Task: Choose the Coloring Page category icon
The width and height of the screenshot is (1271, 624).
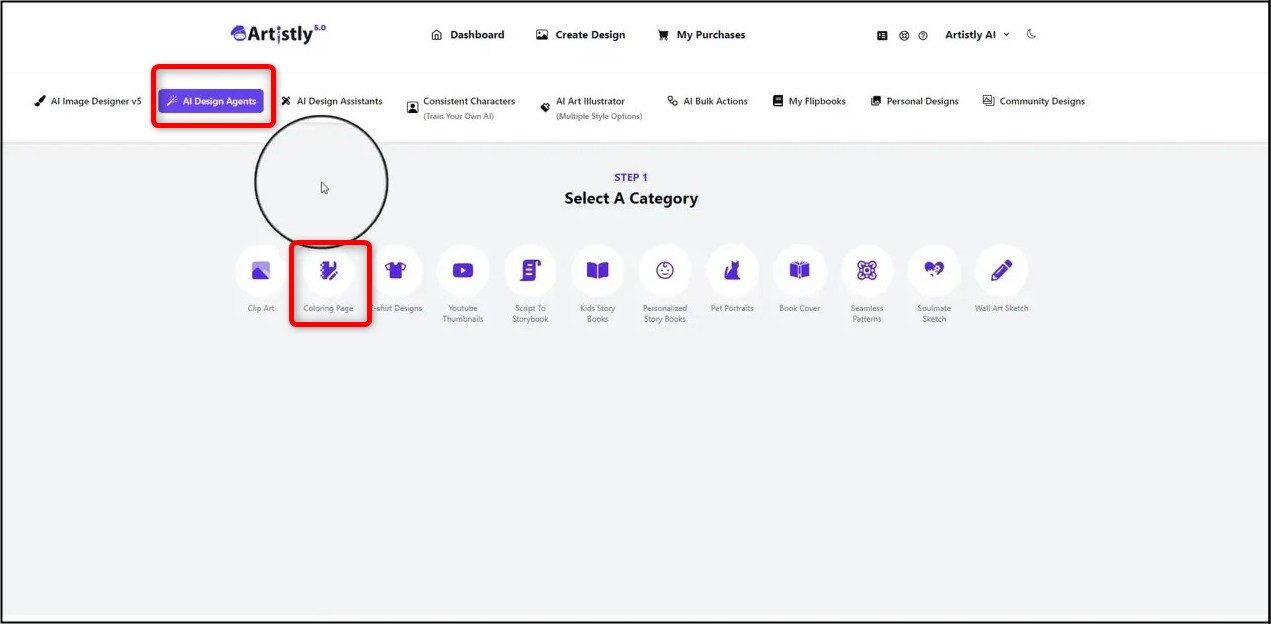Action: (329, 271)
